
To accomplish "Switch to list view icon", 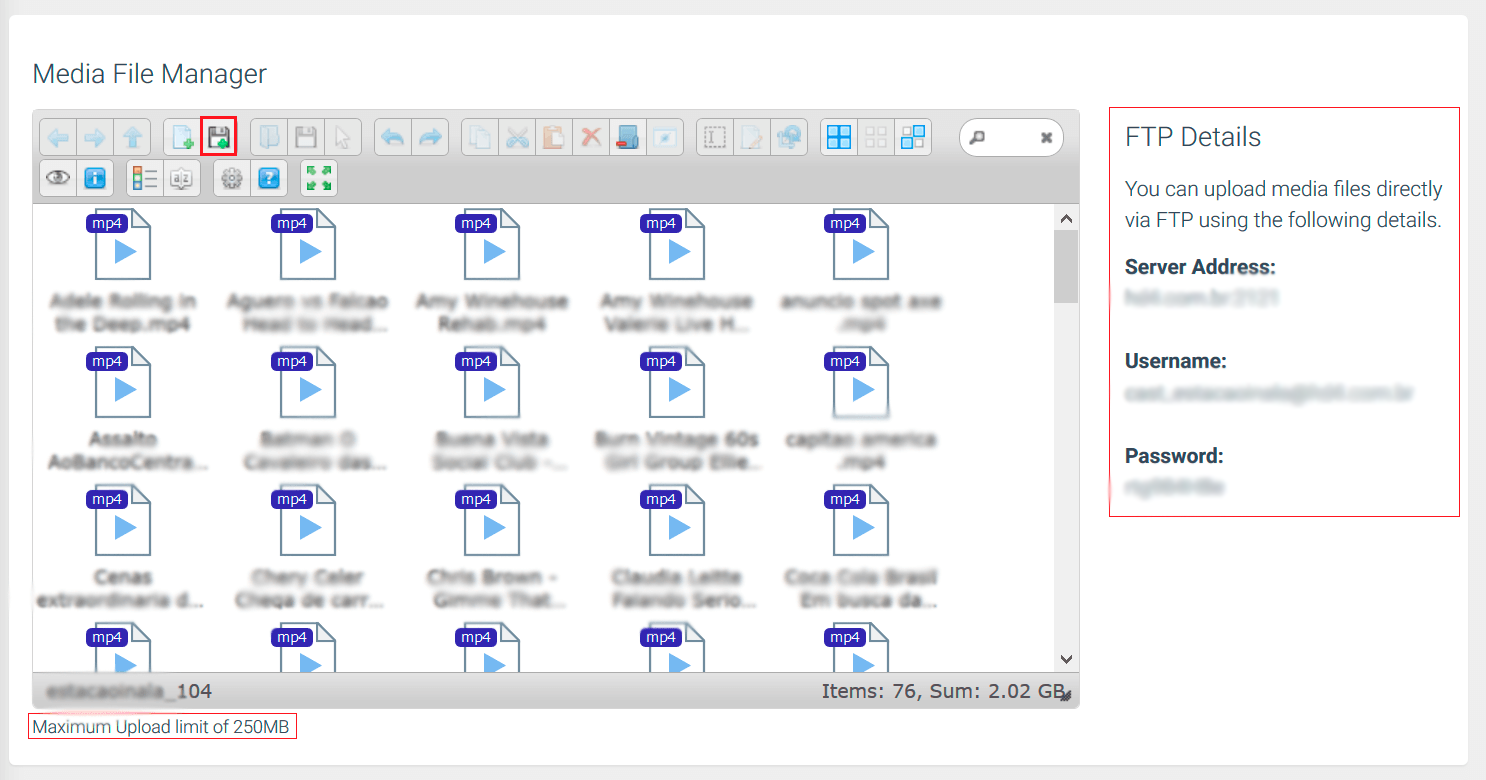I will 145,178.
